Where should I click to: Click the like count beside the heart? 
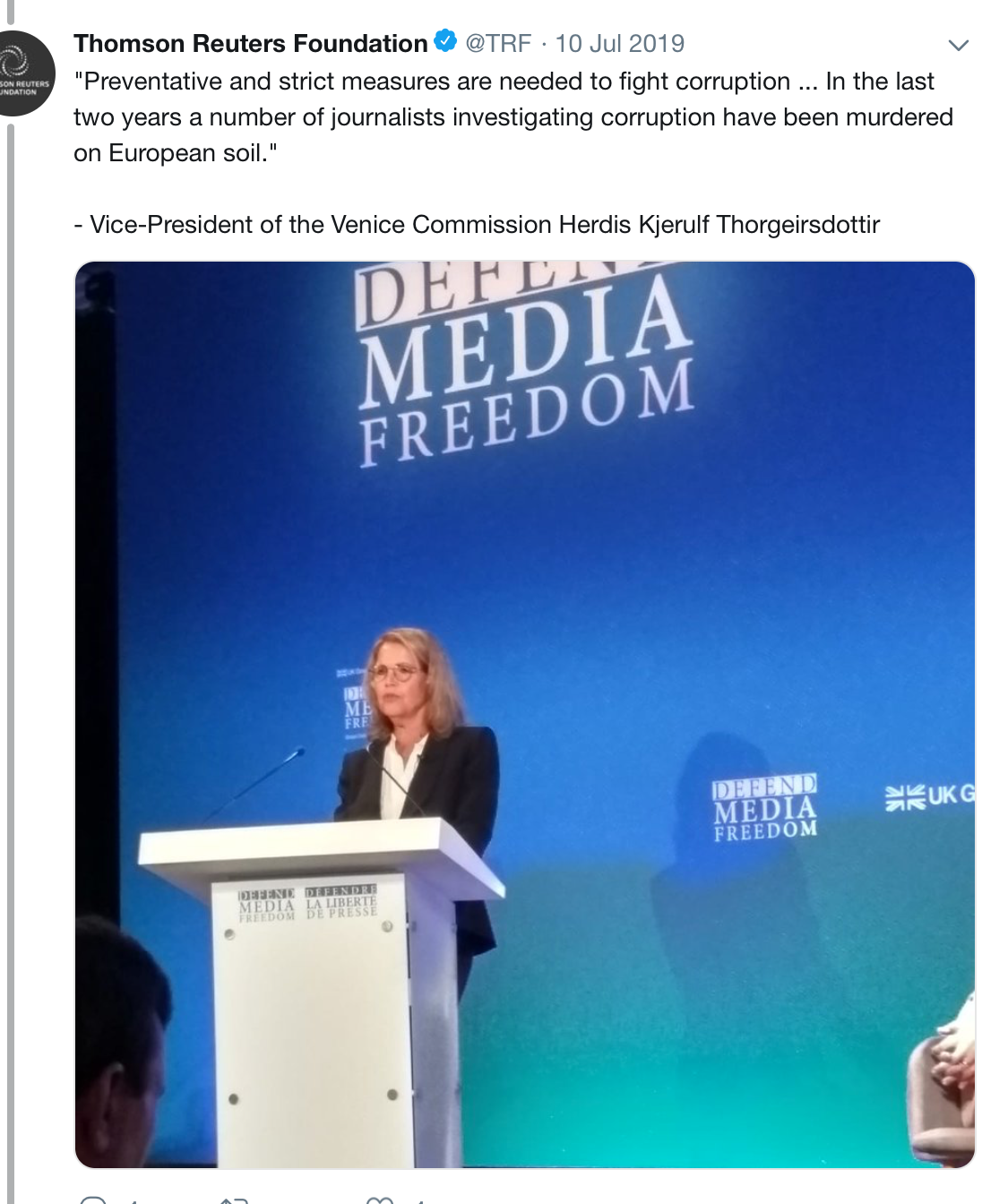(x=419, y=1200)
